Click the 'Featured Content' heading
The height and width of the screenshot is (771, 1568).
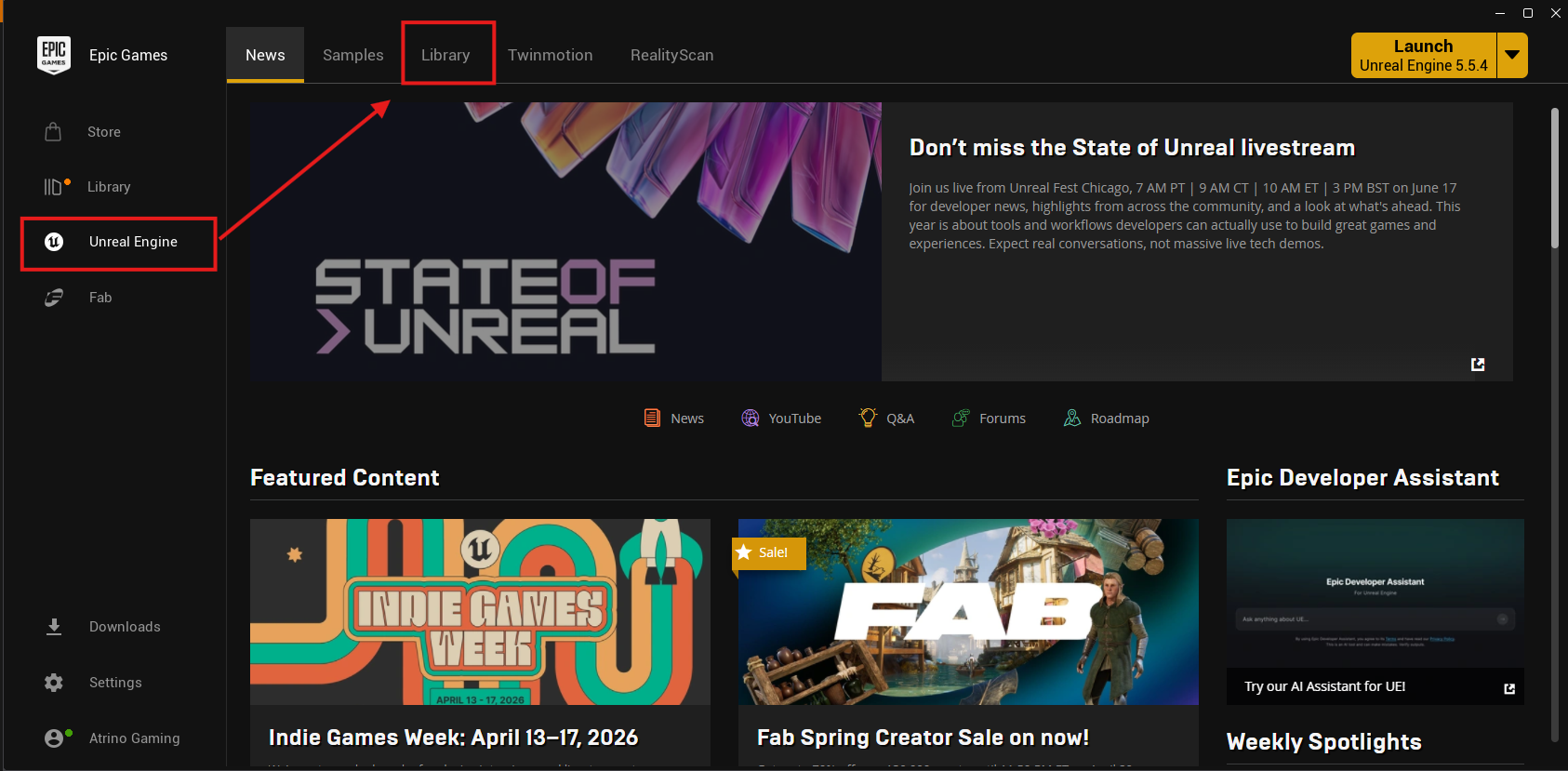point(344,478)
